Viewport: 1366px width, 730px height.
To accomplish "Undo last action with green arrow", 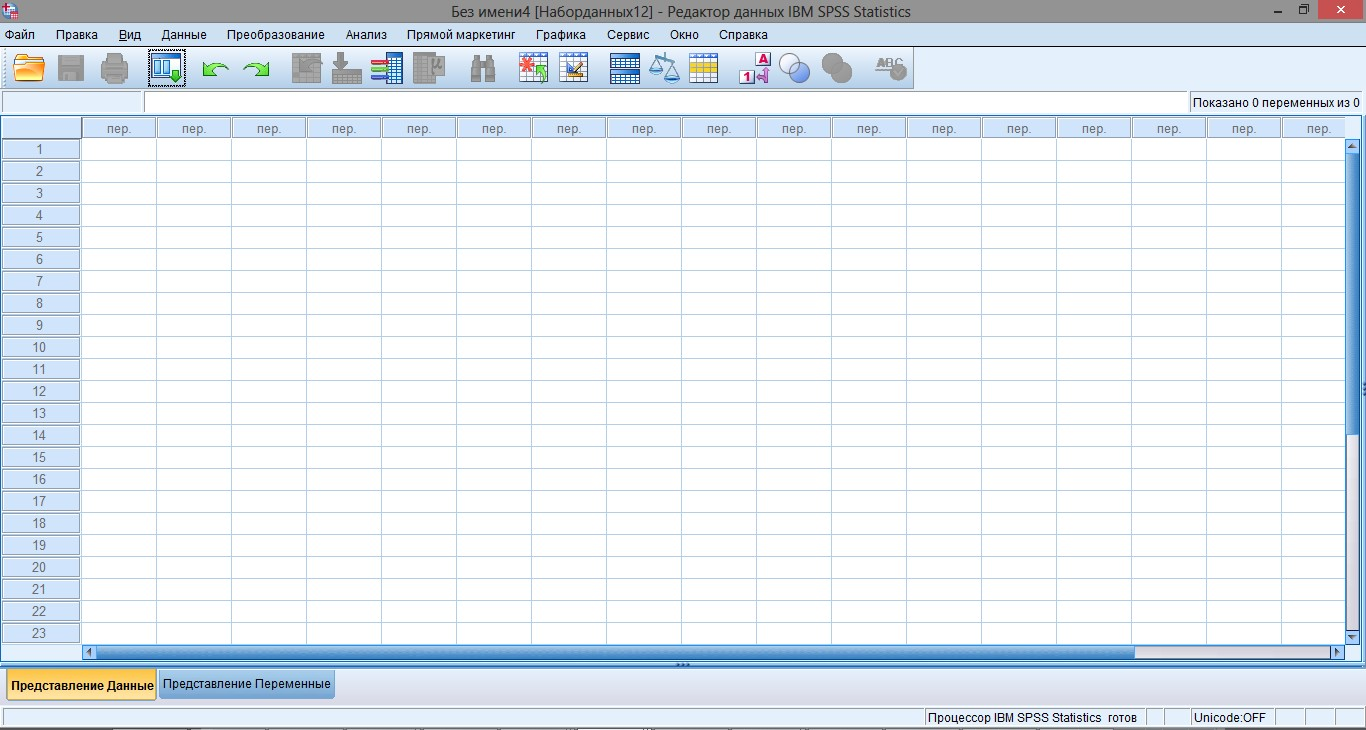I will pos(215,69).
